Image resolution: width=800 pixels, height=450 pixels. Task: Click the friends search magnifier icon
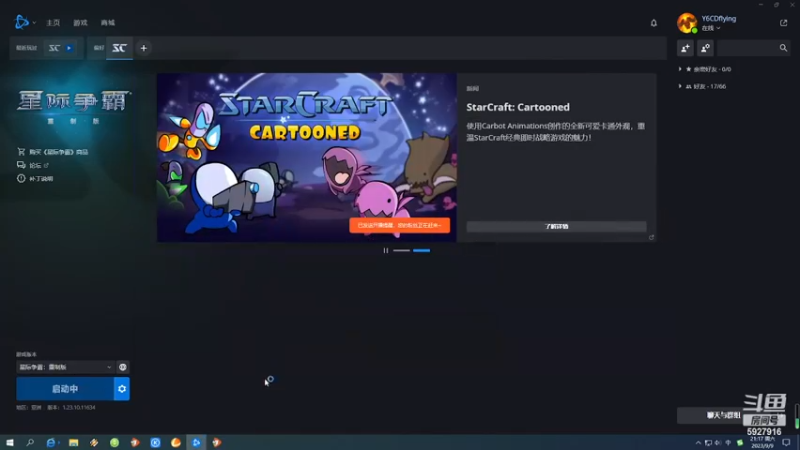click(783, 48)
